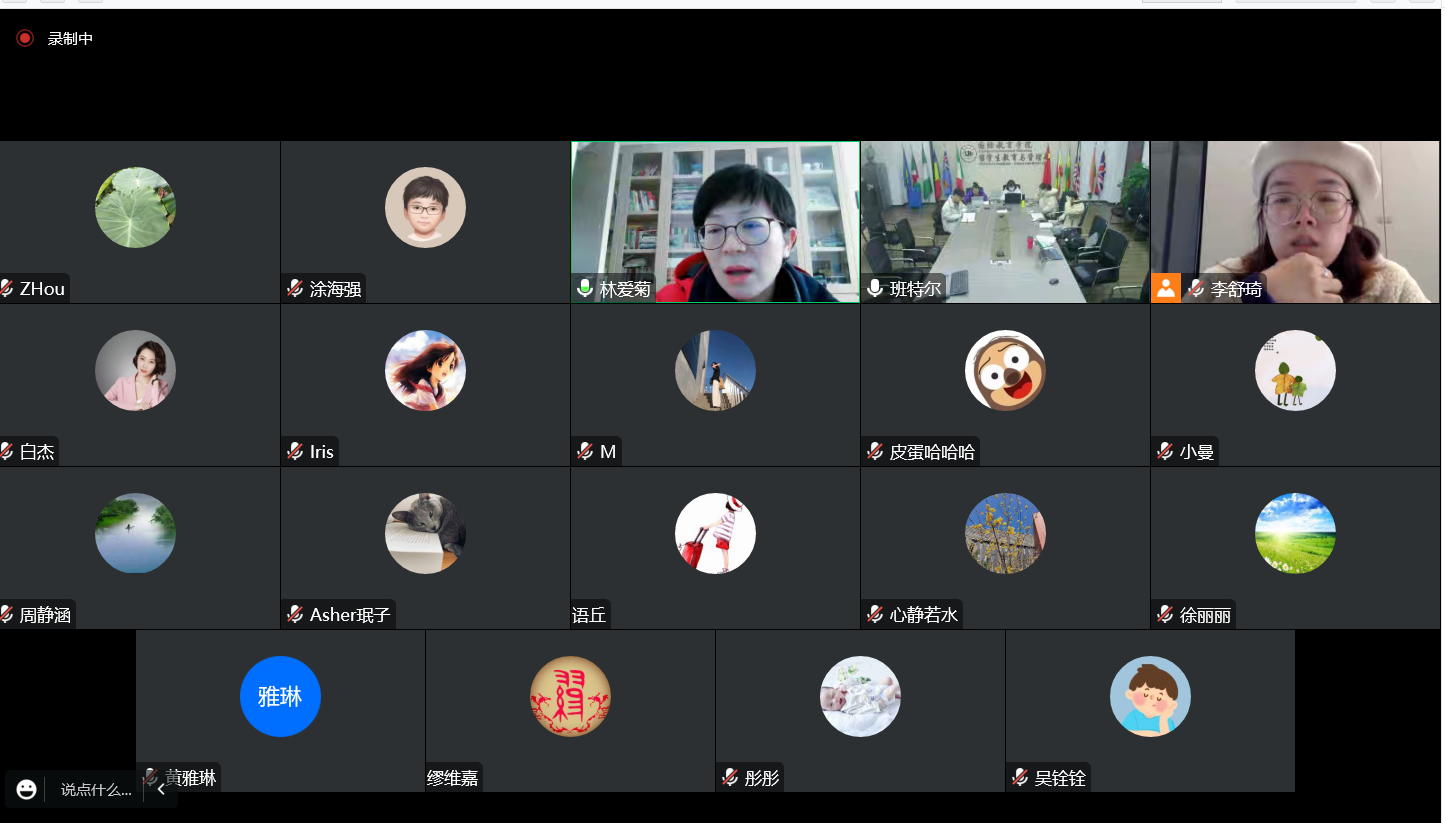Viewport: 1445px width, 823px height.
Task: Click the cat avatar of Asher珉子
Action: click(x=425, y=533)
